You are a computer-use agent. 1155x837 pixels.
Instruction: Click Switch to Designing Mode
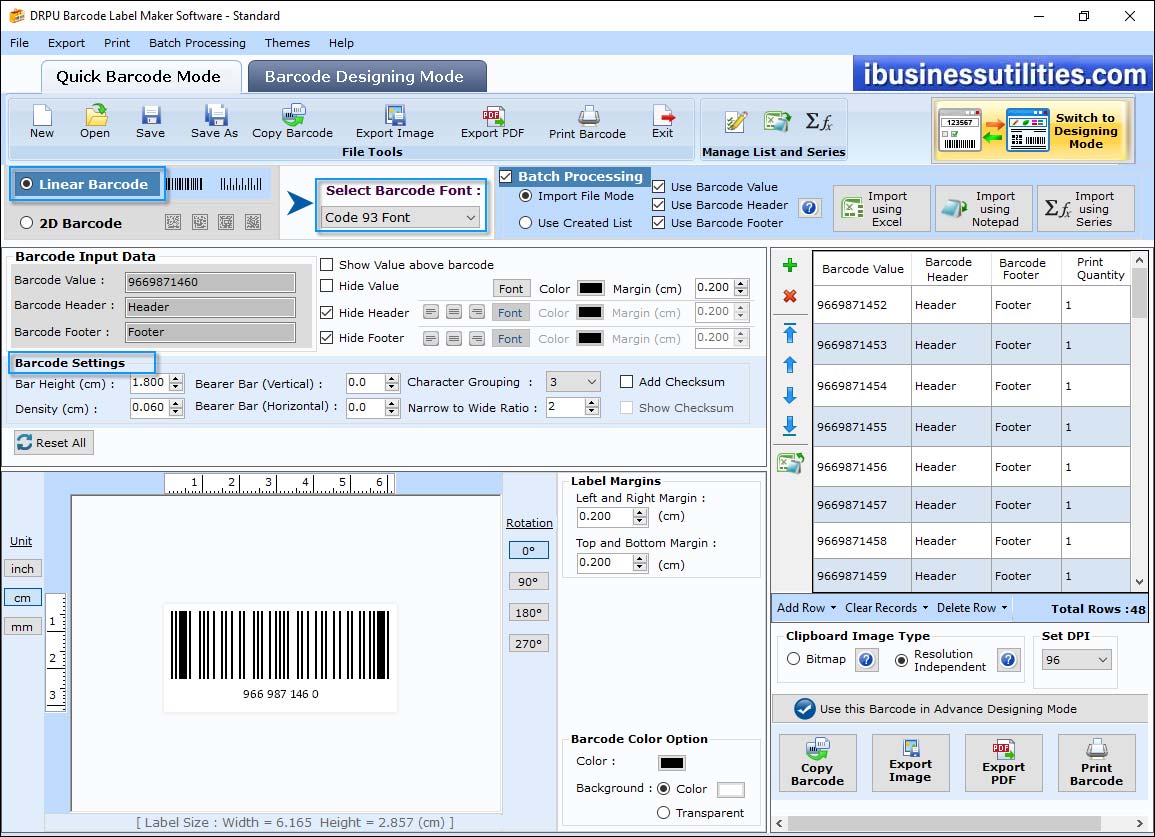pyautogui.click(x=1032, y=130)
